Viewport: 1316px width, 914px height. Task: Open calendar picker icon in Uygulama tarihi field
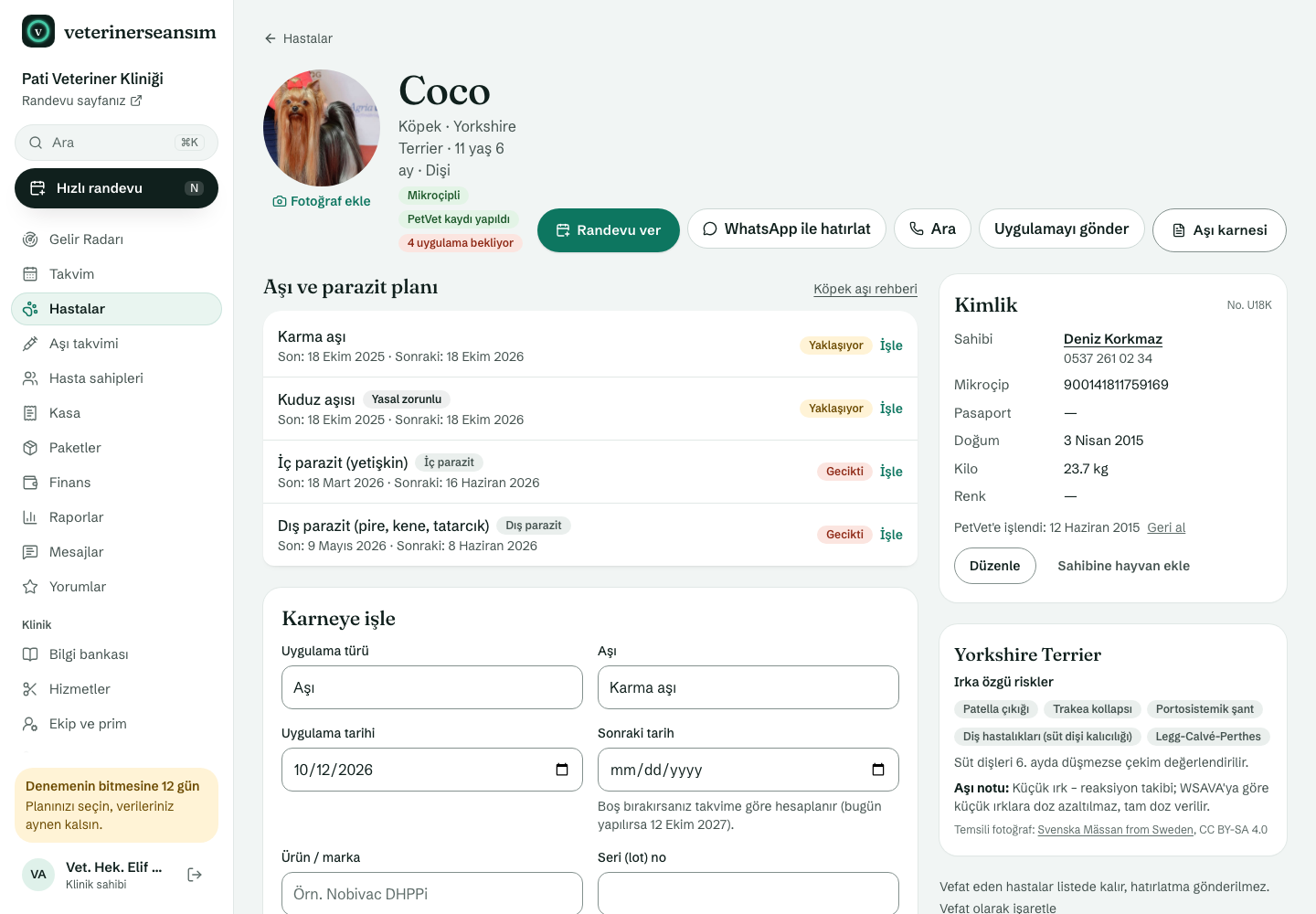562,770
